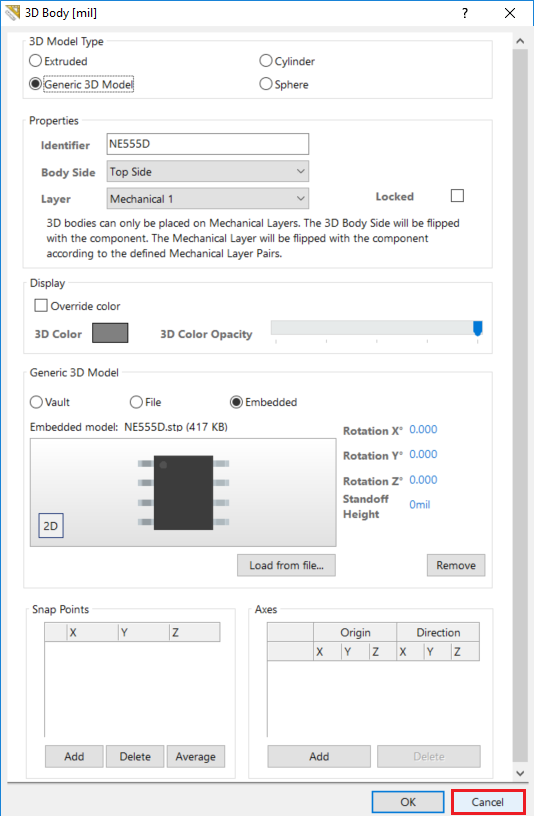Open the Body Side dropdown
The height and width of the screenshot is (816, 534).
208,171
